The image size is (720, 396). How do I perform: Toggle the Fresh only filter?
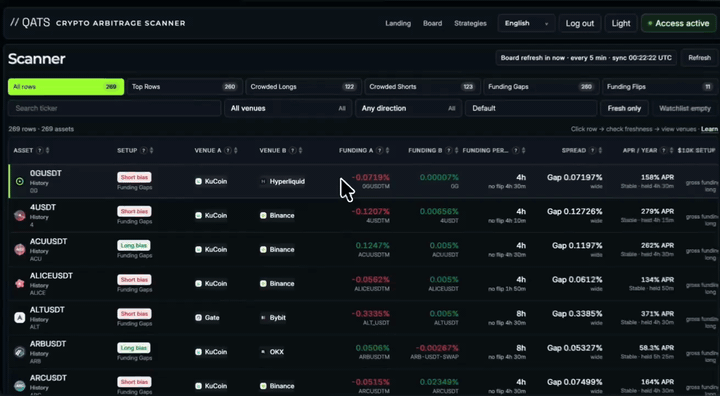624,108
